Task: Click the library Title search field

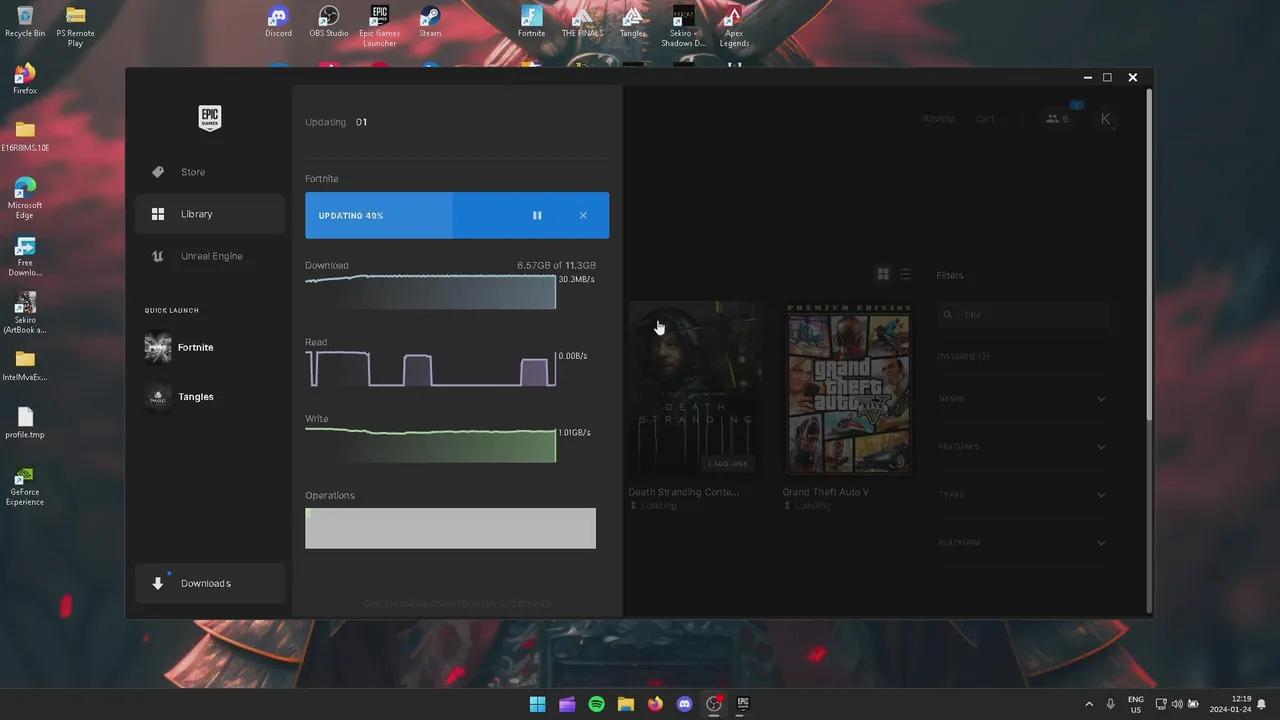Action: [1023, 314]
